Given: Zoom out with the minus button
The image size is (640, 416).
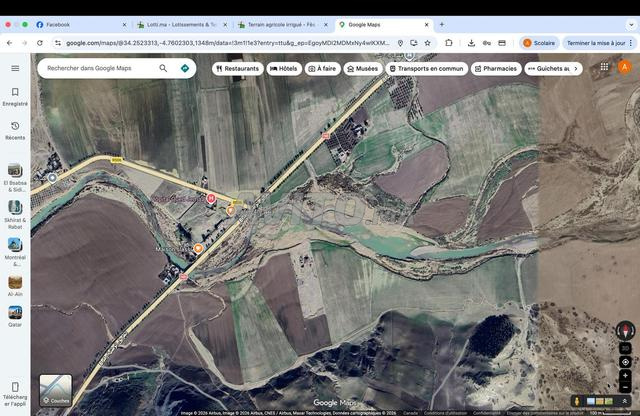Looking at the screenshot, I should (x=626, y=388).
